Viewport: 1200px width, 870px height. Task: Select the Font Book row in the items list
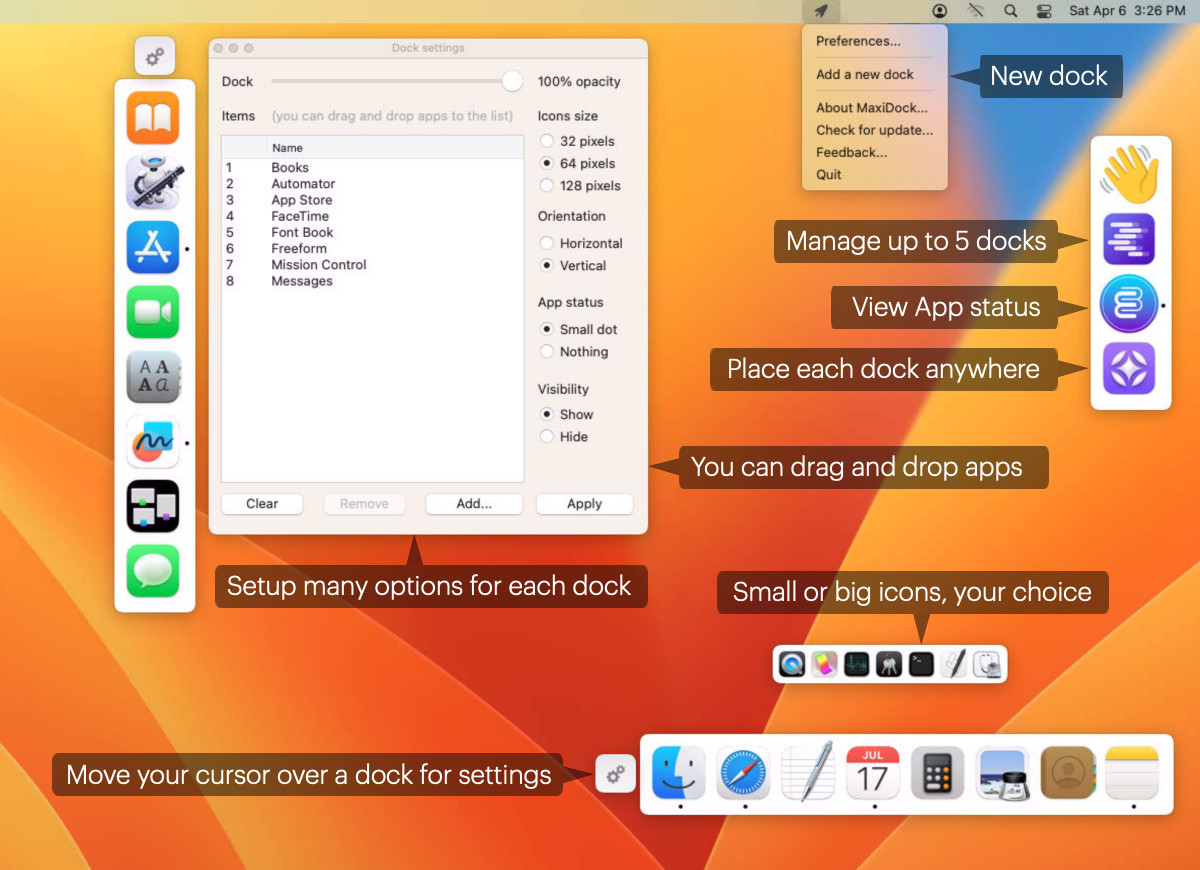(372, 233)
